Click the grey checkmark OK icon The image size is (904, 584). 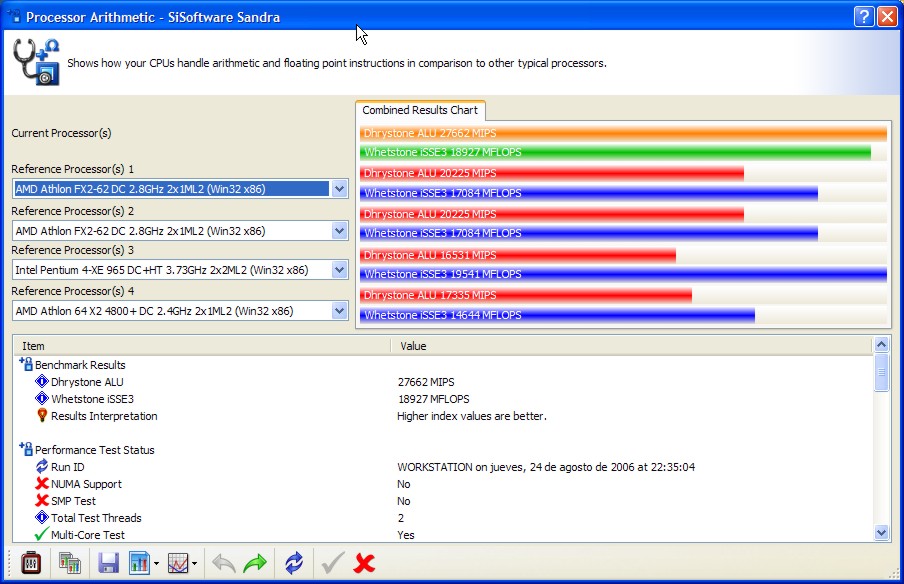coord(333,563)
